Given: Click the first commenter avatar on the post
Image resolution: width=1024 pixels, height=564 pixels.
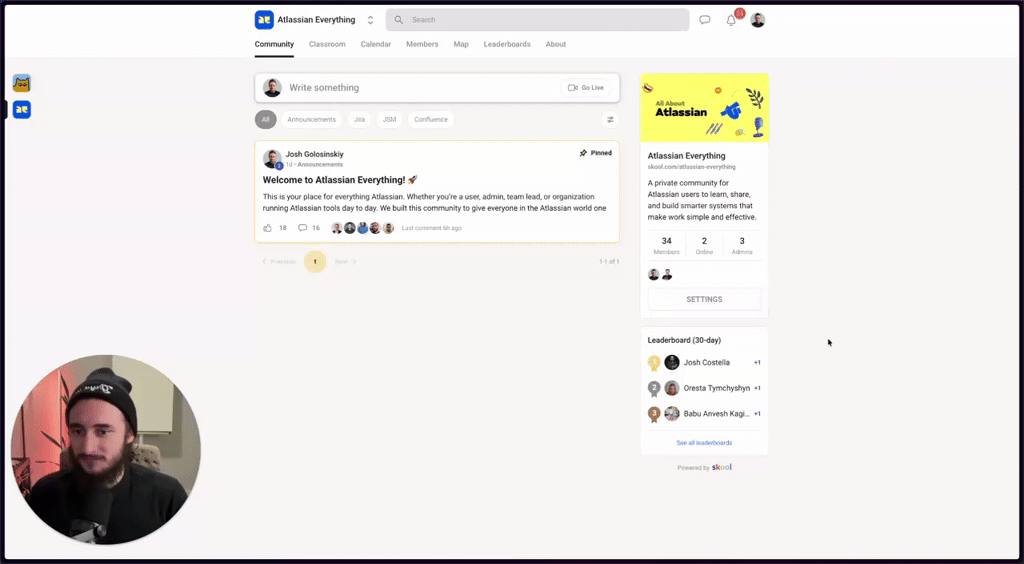Looking at the screenshot, I should (x=337, y=228).
